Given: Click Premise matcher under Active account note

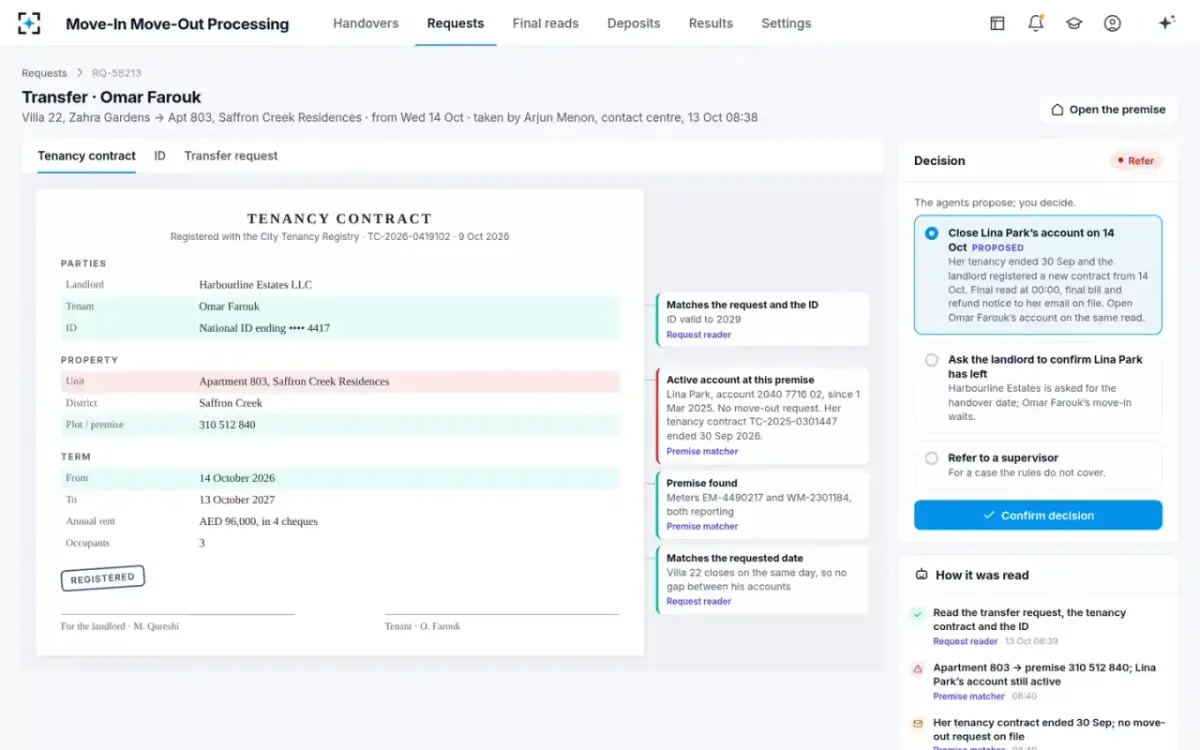Looking at the screenshot, I should [702, 452].
